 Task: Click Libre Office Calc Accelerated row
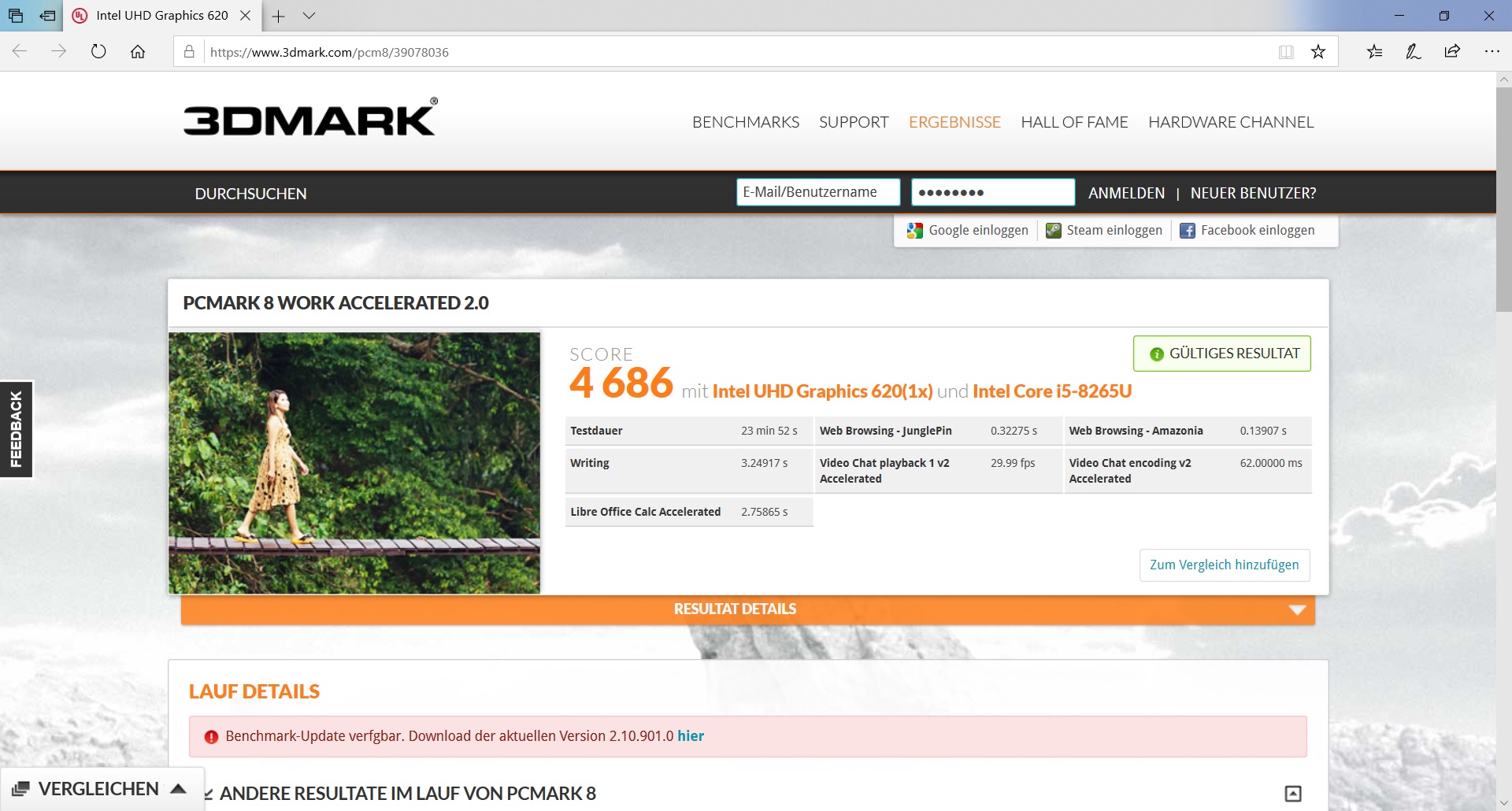click(689, 512)
